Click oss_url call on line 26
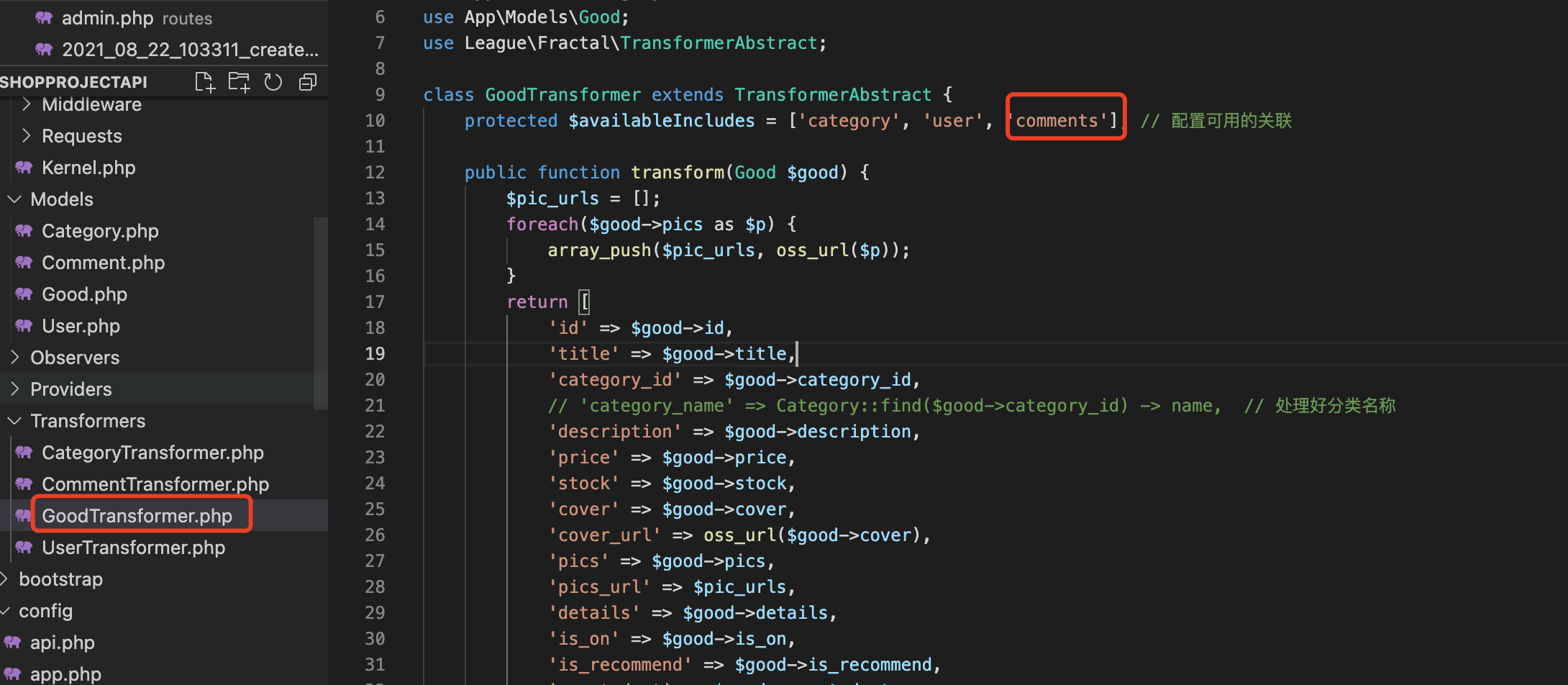Screen dimensions: 1568x685 (739, 535)
